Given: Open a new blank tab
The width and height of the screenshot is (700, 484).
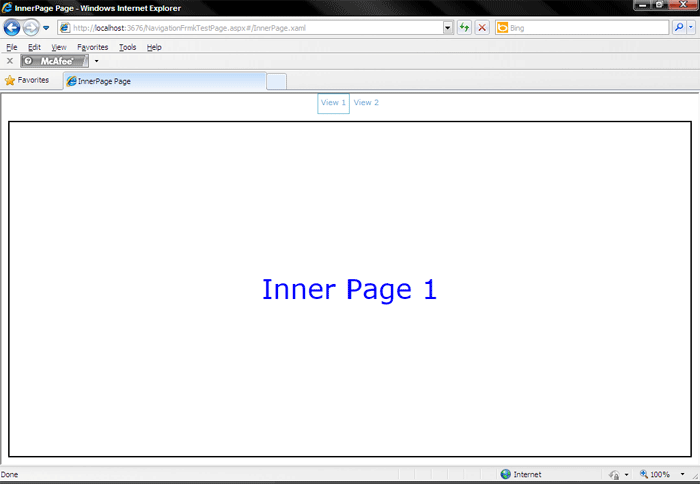Looking at the screenshot, I should point(276,82).
